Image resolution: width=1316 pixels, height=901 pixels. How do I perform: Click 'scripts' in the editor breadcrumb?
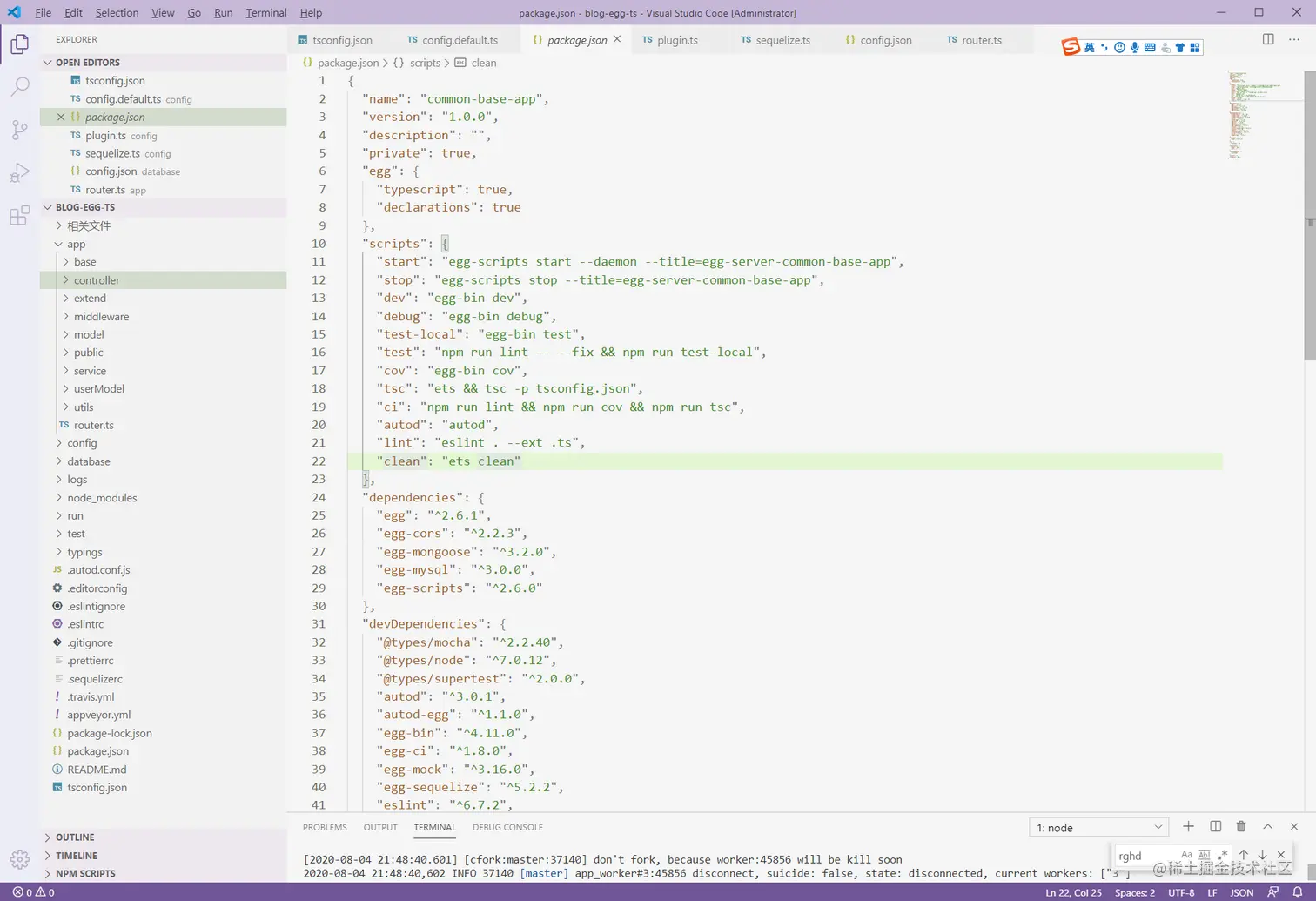coord(425,63)
